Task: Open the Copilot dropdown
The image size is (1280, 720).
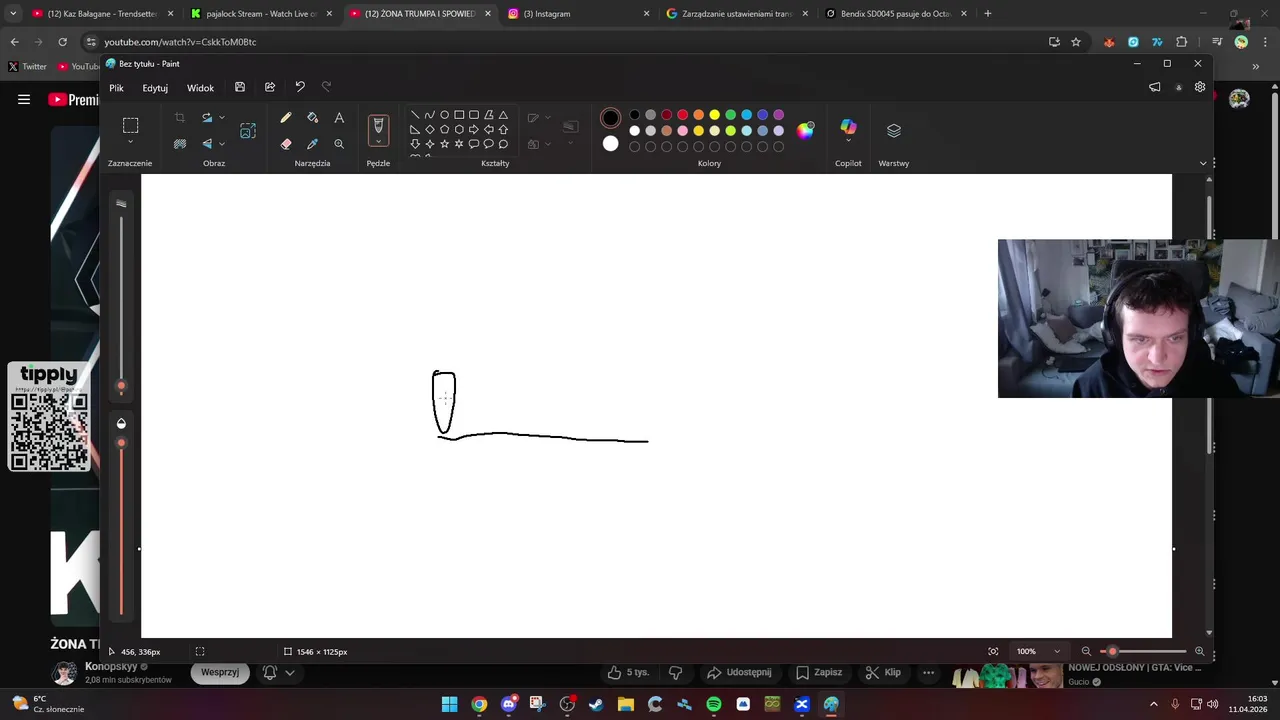Action: 848,141
